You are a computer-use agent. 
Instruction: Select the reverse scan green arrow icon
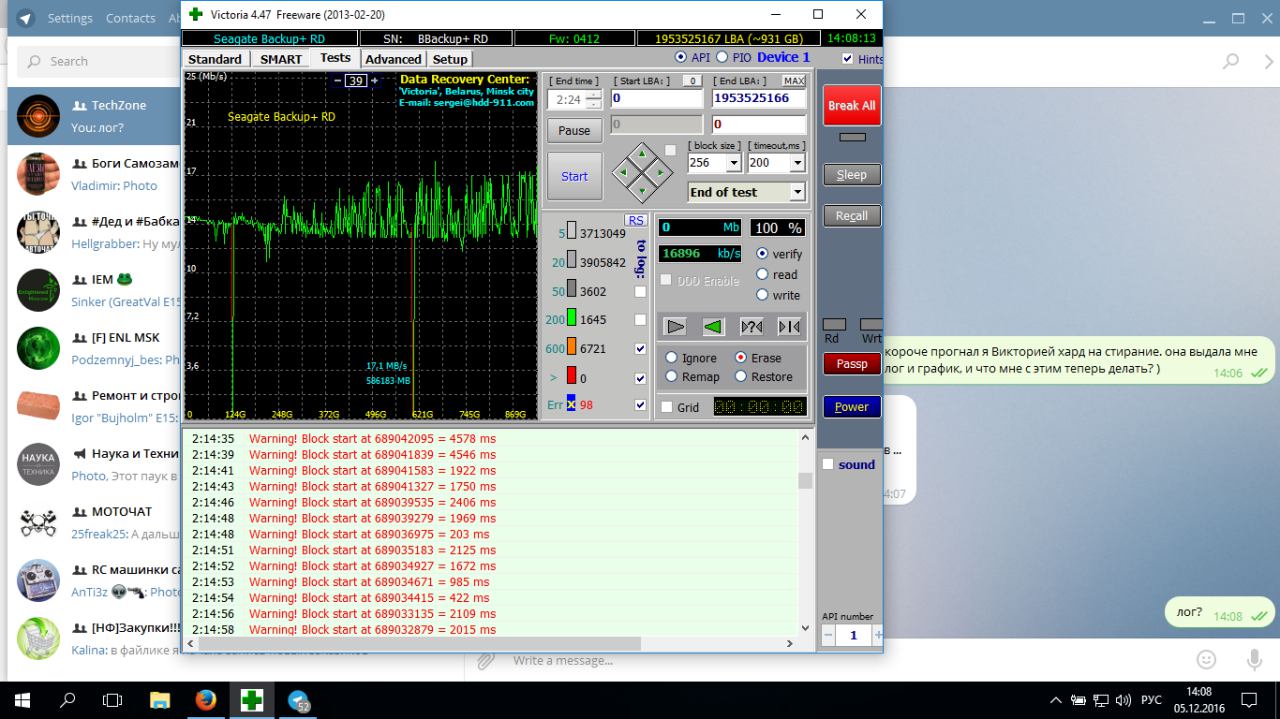713,327
